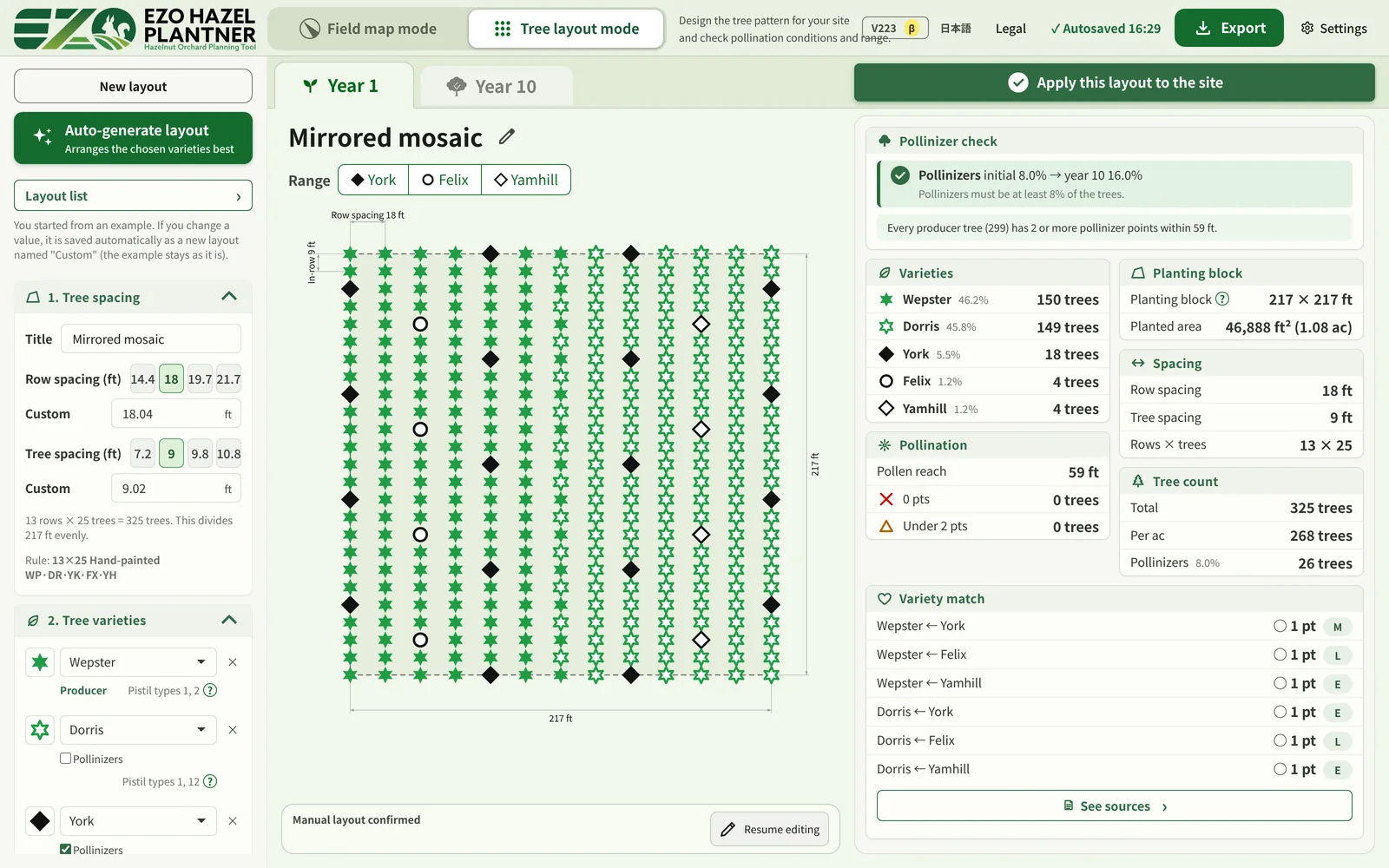
Task: Open the Layout list panel
Action: (133, 195)
